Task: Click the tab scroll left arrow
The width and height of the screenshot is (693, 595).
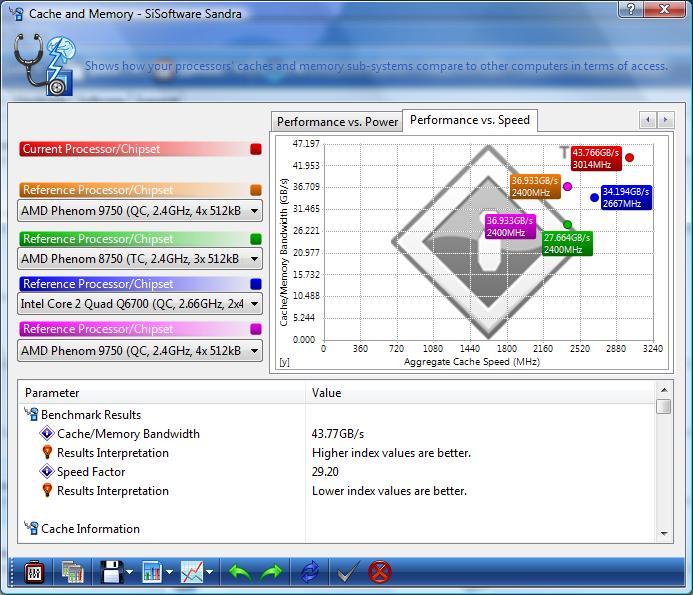Action: [648, 119]
